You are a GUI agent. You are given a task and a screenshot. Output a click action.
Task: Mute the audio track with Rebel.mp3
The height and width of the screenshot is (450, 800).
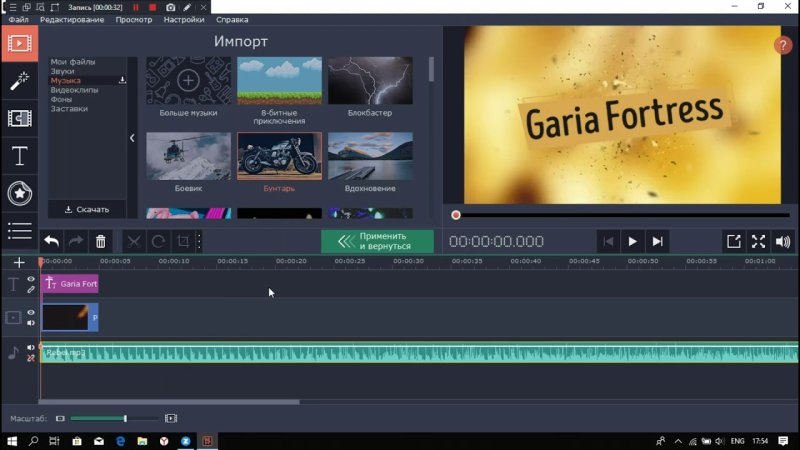pyautogui.click(x=31, y=347)
